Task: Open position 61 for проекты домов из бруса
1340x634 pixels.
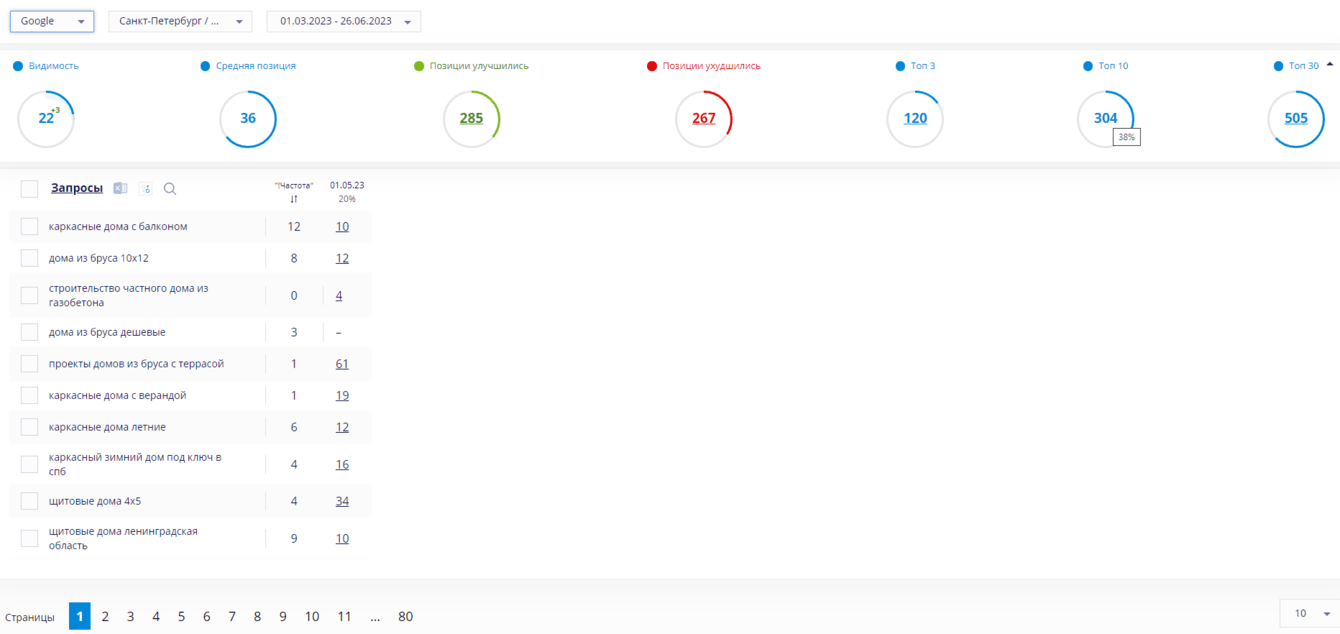Action: (342, 364)
